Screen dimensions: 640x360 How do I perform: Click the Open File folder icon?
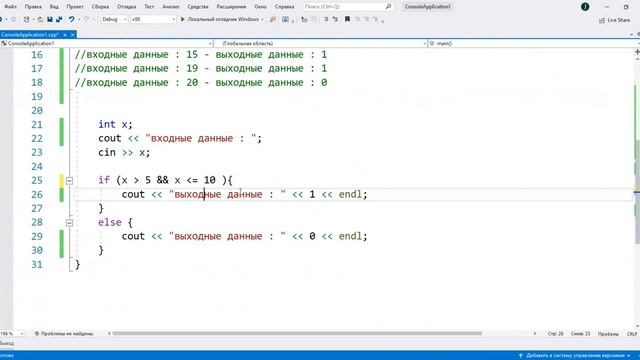click(x=40, y=19)
